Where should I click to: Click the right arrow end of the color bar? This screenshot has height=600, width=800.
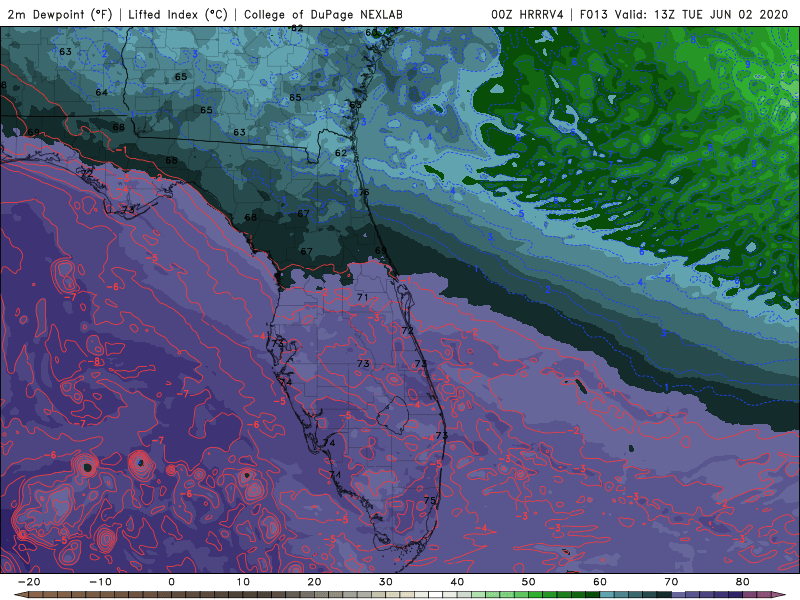780,595
